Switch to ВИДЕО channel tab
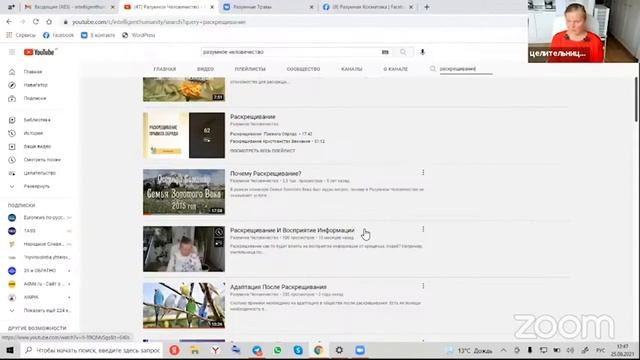The image size is (640, 360). [x=205, y=69]
